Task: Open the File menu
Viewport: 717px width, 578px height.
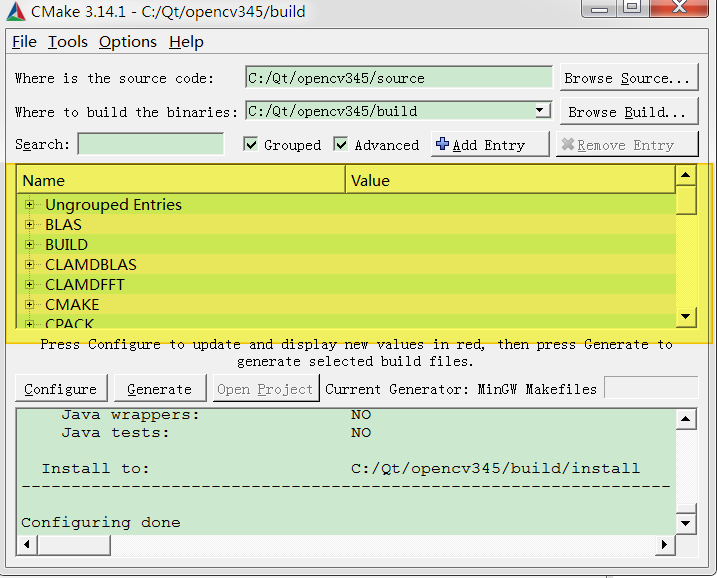Action: 24,42
